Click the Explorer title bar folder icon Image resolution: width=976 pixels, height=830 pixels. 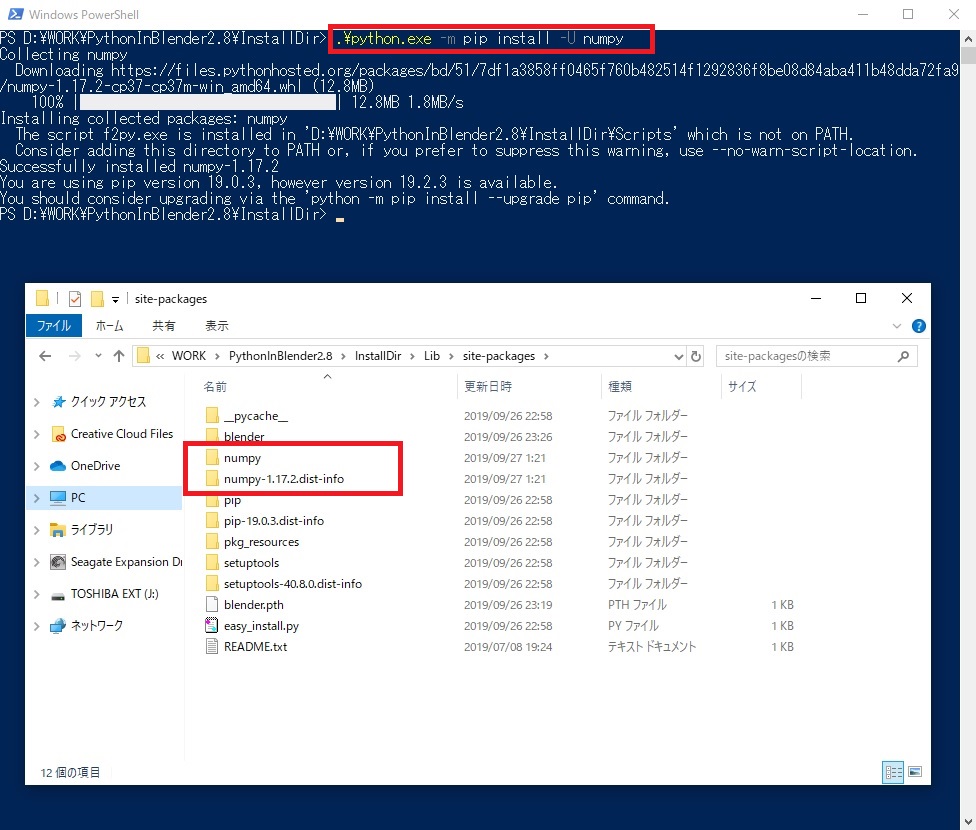pyautogui.click(x=42, y=298)
